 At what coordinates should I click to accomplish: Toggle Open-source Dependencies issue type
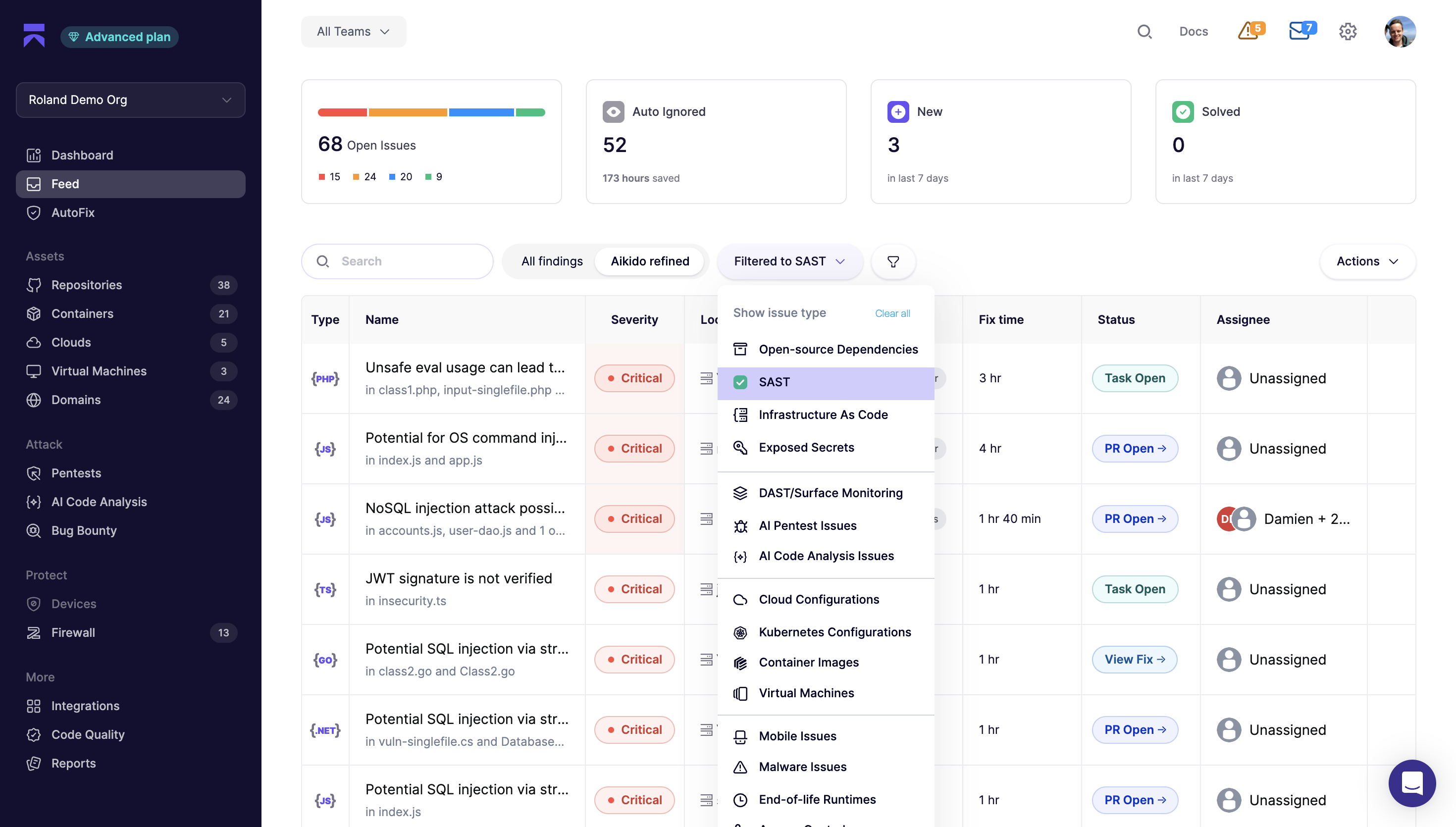coord(826,349)
